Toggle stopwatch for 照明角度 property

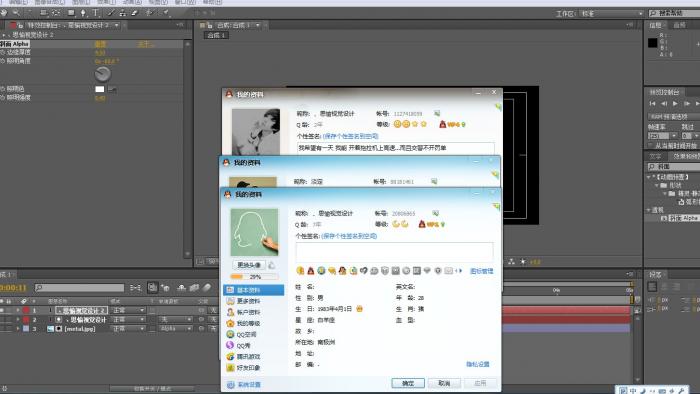[x=3, y=61]
